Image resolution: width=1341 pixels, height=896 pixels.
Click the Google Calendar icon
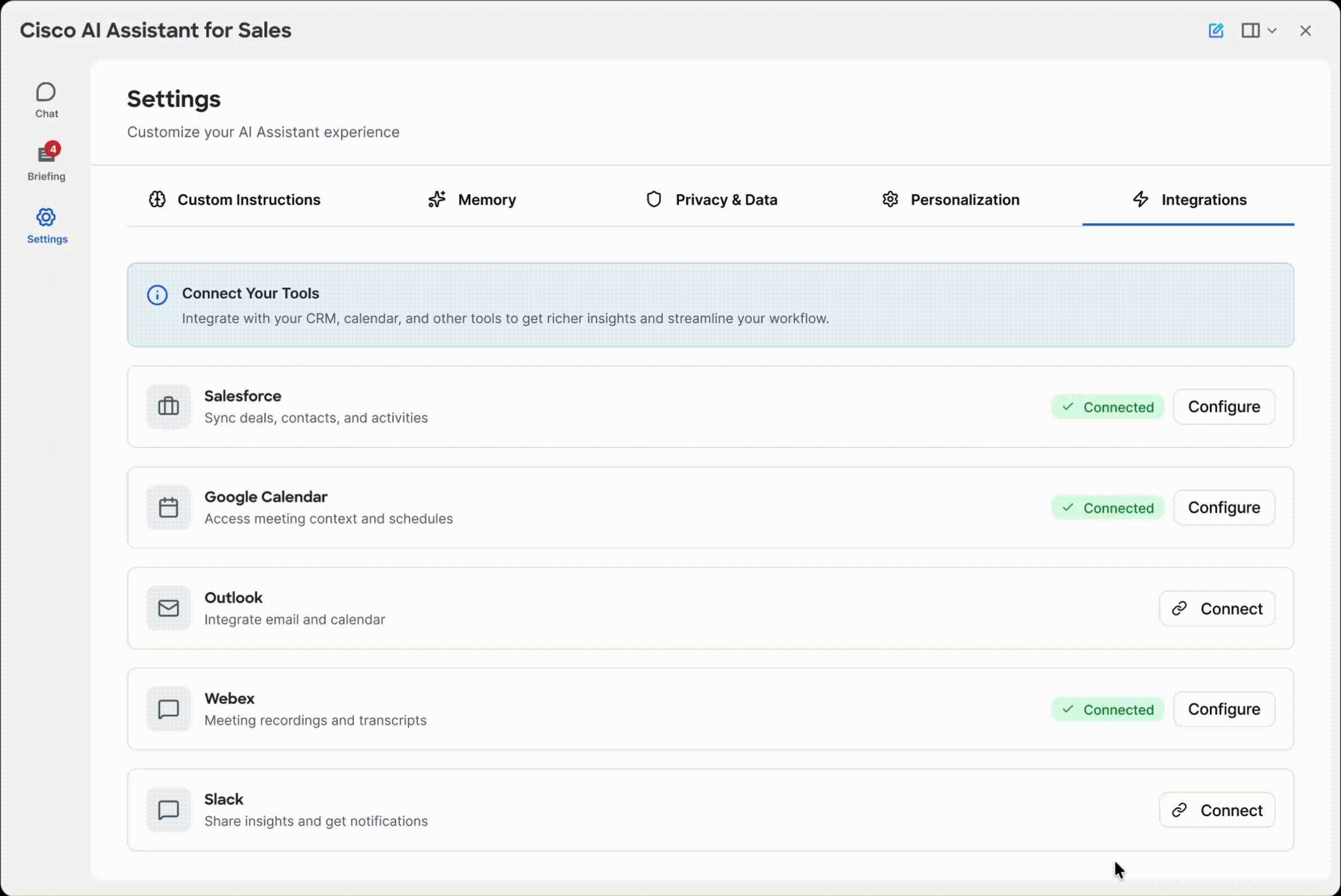[169, 507]
